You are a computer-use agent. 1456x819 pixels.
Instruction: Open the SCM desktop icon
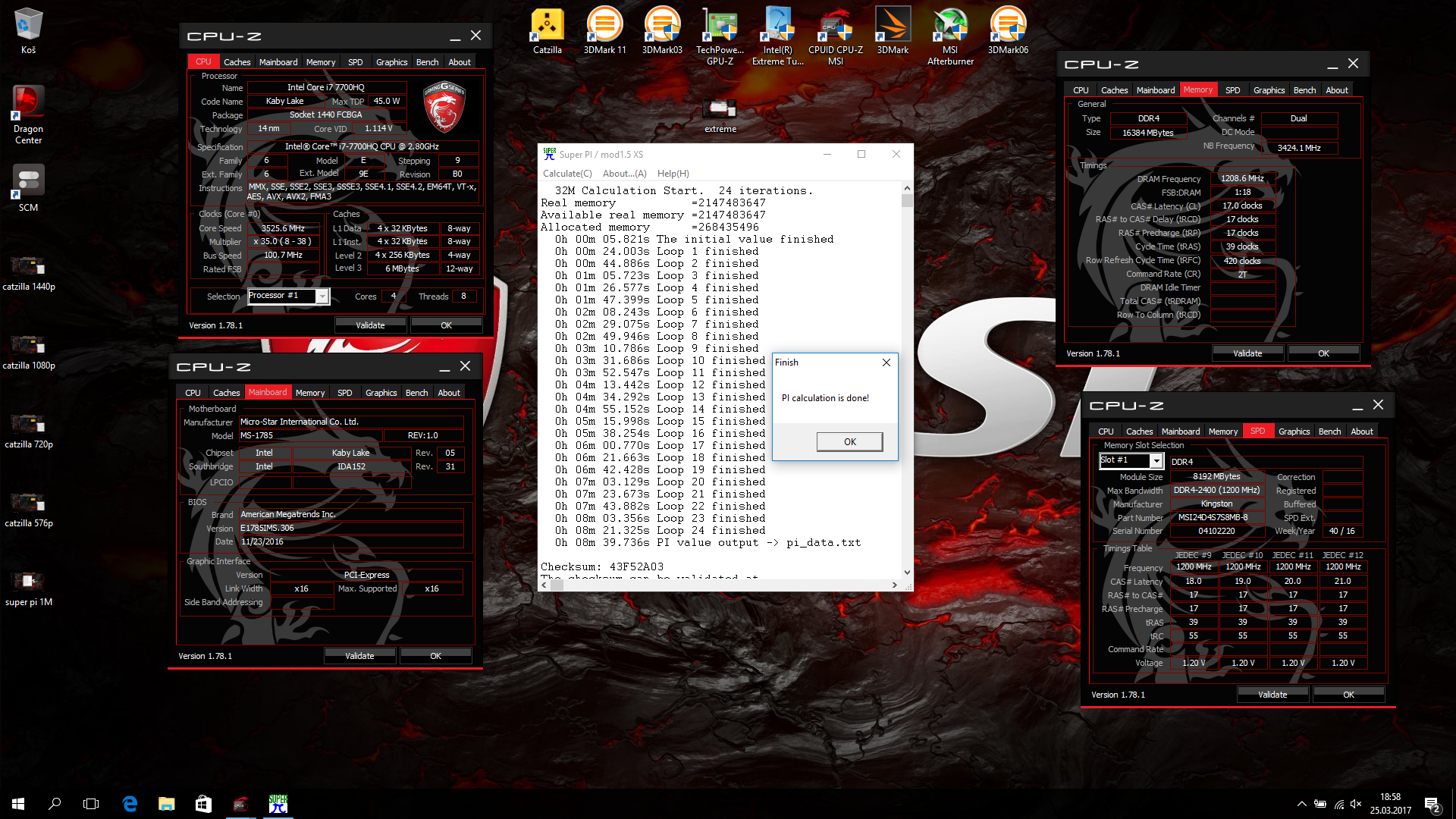(28, 188)
